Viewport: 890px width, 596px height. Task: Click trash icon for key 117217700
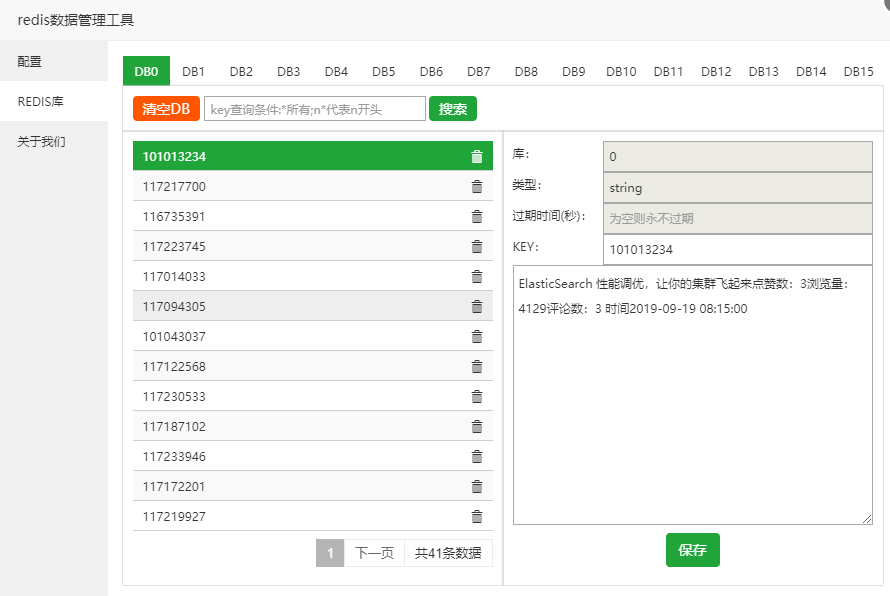pos(477,186)
